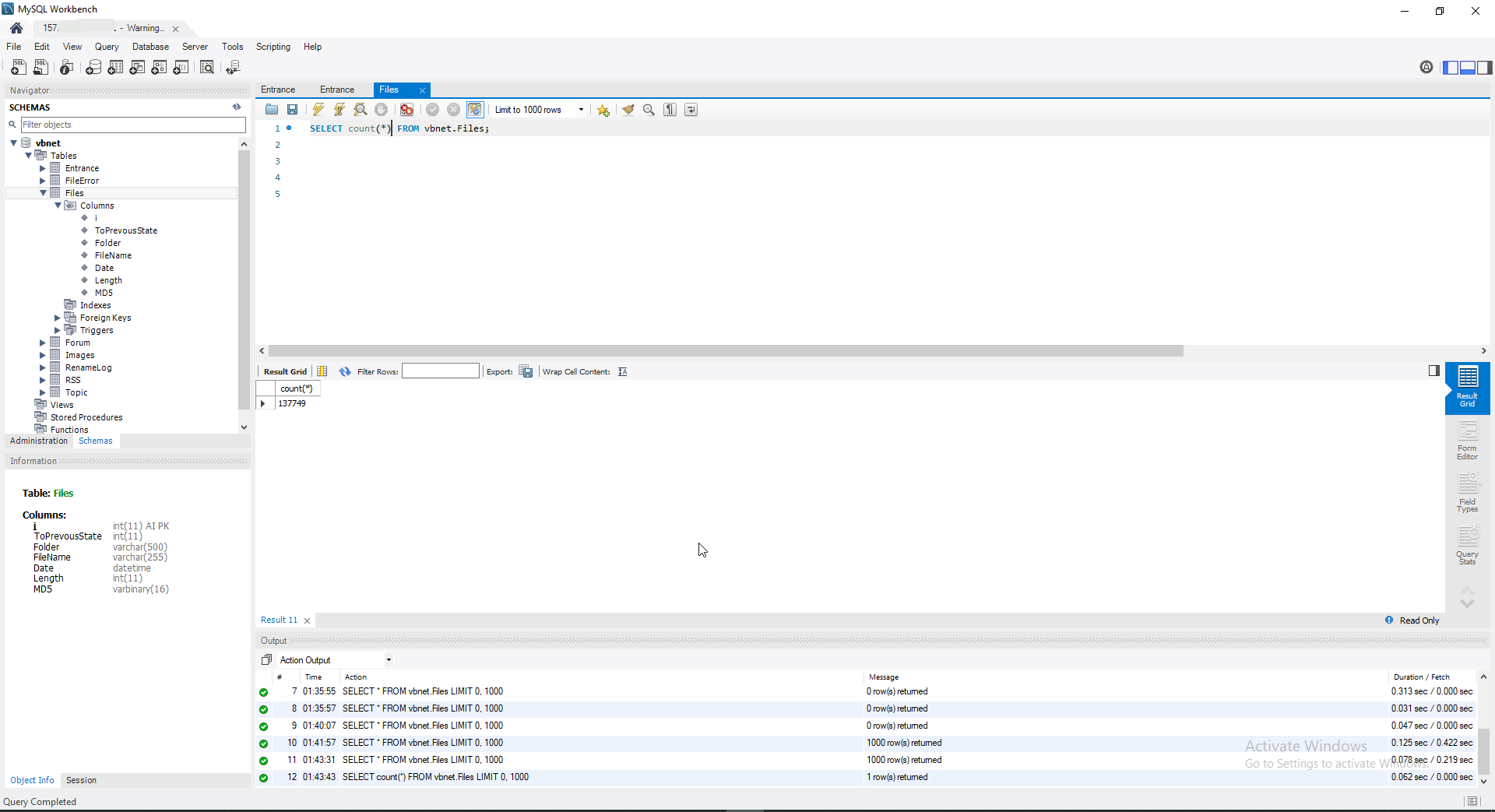Execute statement under cursor icon
This screenshot has width=1495, height=812.
339,110
